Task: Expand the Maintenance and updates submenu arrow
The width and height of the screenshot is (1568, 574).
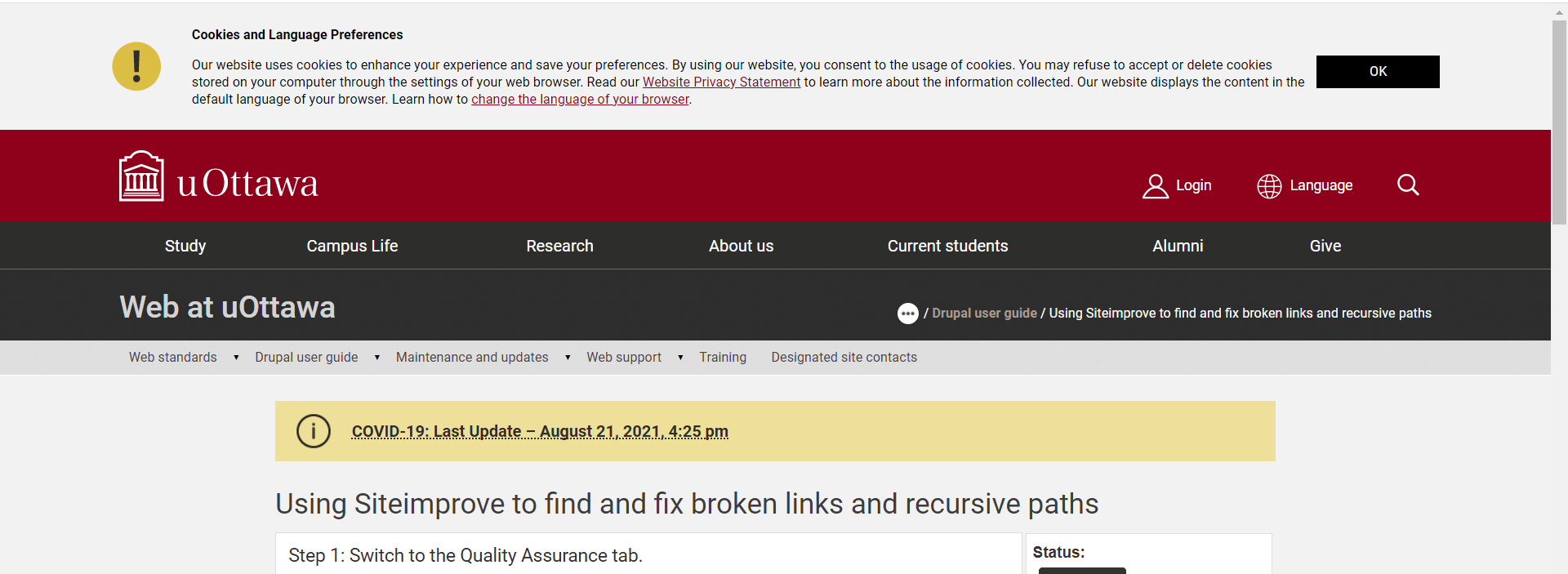Action: tap(567, 357)
